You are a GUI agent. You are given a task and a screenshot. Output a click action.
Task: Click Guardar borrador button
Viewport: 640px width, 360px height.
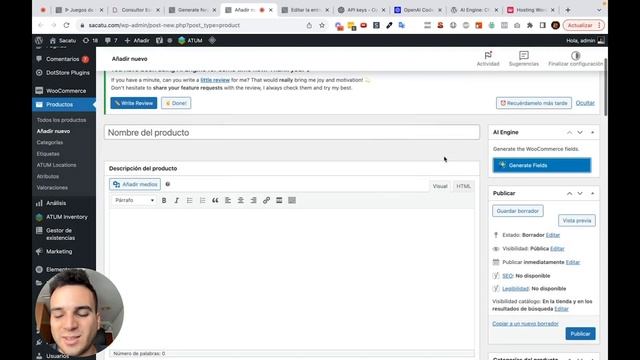(518, 211)
